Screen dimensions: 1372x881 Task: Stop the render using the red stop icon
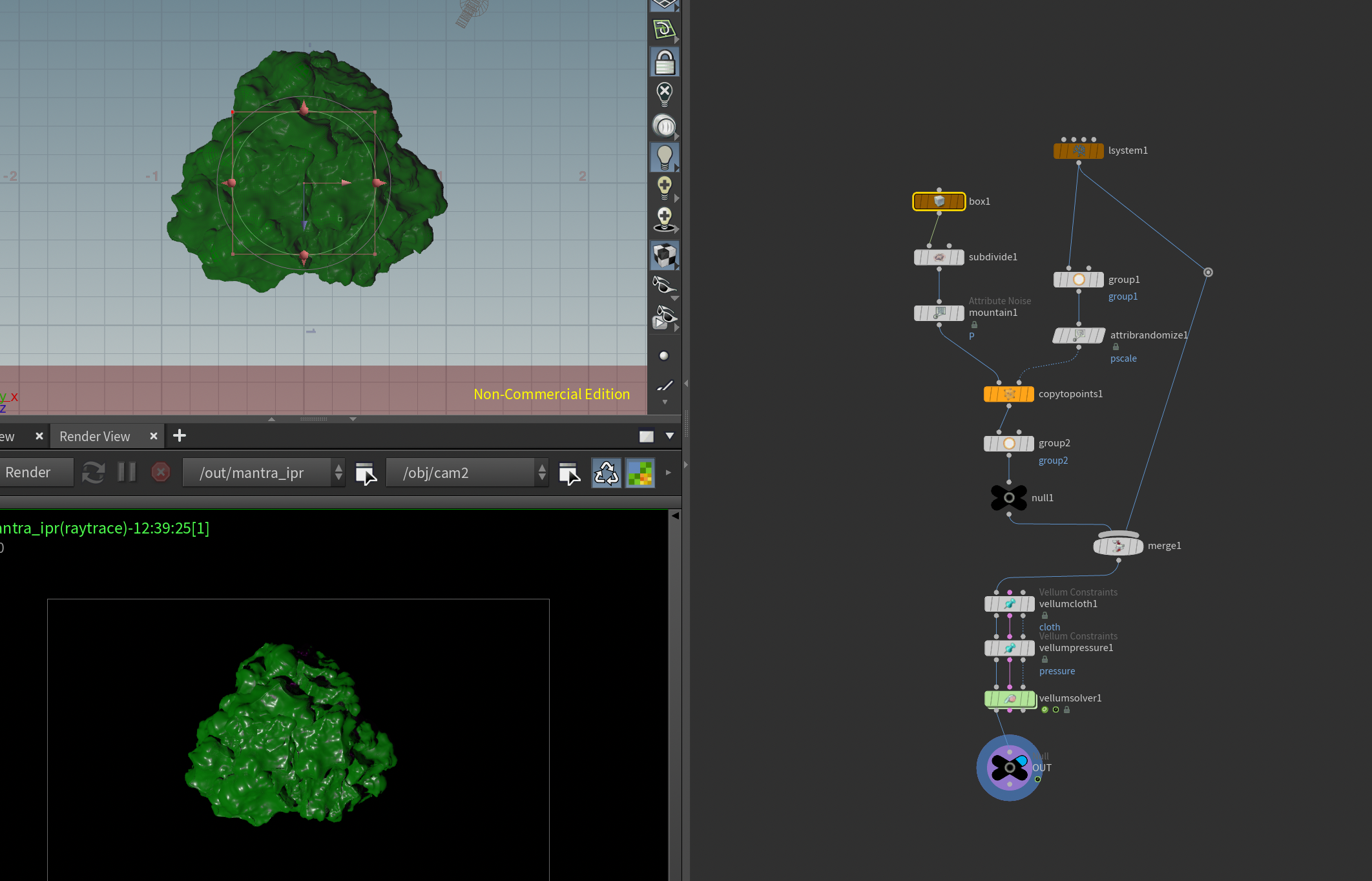161,473
